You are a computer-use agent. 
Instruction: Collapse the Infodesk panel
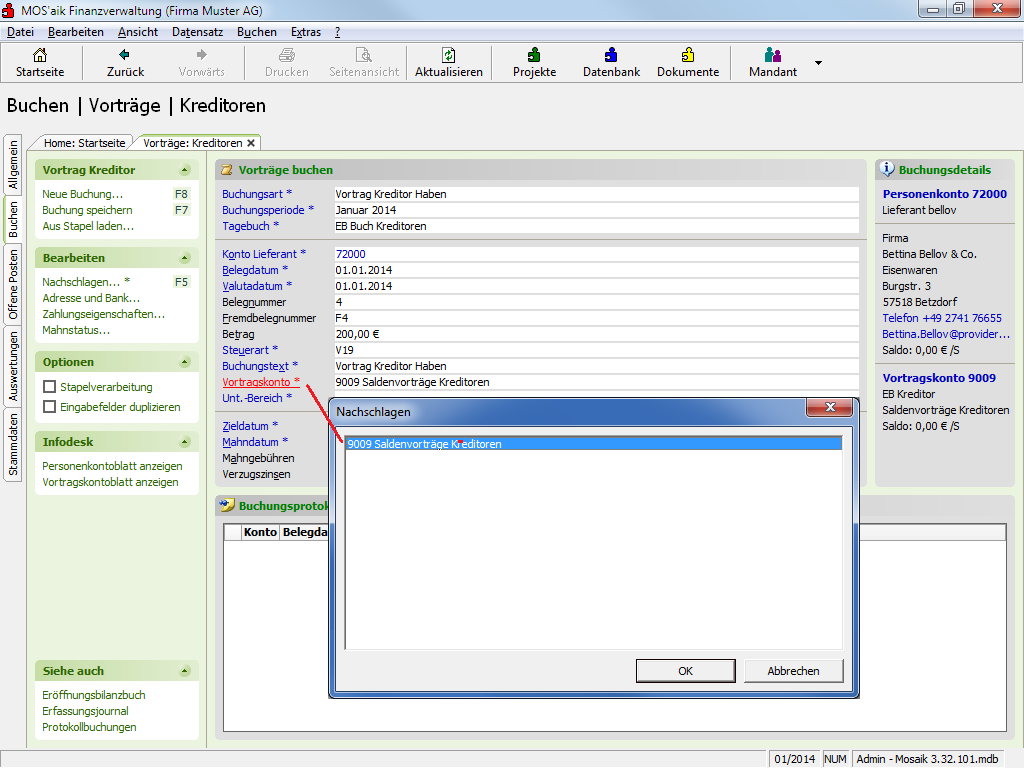185,442
